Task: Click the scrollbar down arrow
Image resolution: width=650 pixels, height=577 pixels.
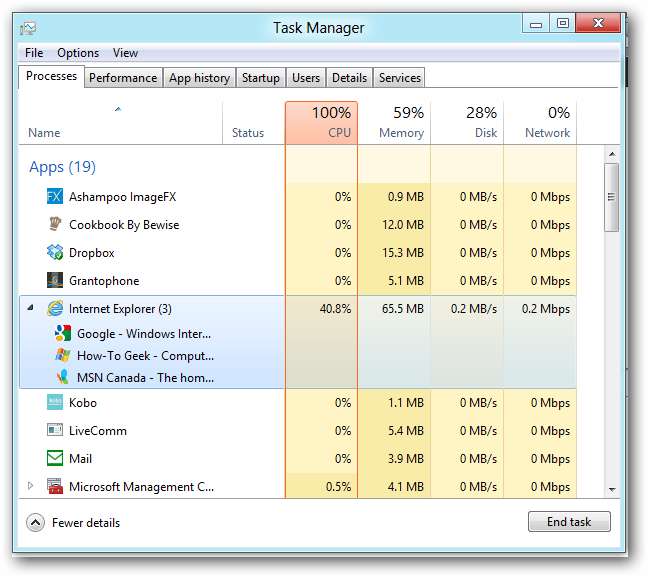Action: click(x=612, y=490)
